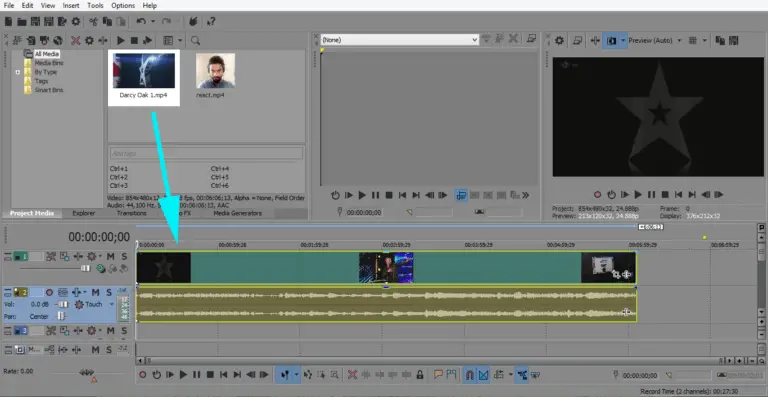The height and width of the screenshot is (397, 768).
Task: Click the New project icon in main toolbar
Action: click(8, 22)
